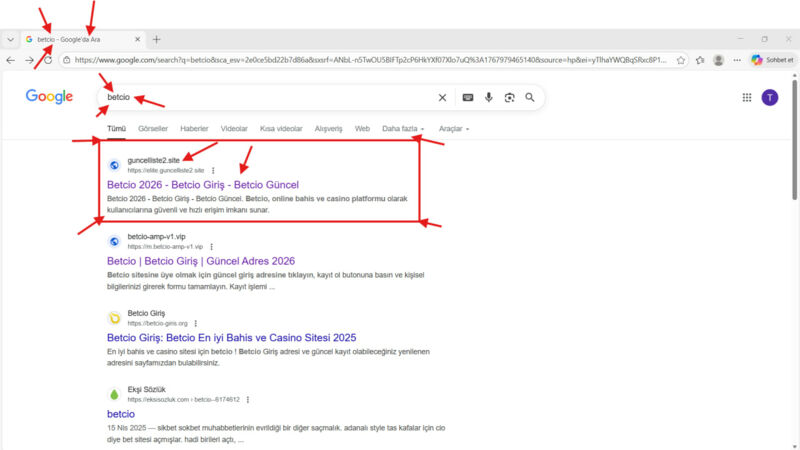800x450 pixels.
Task: Open three-dot options for guncelliste2.site result
Action: [213, 170]
